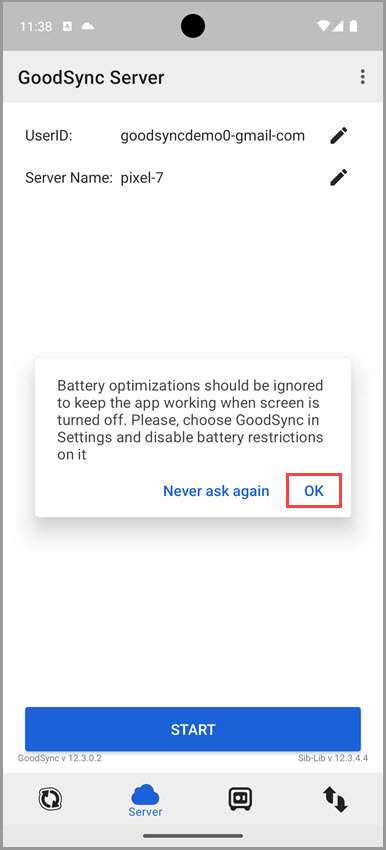The image size is (386, 850).
Task: Tap the GoodSync v 12.3.0.2 version label
Action: (60, 758)
